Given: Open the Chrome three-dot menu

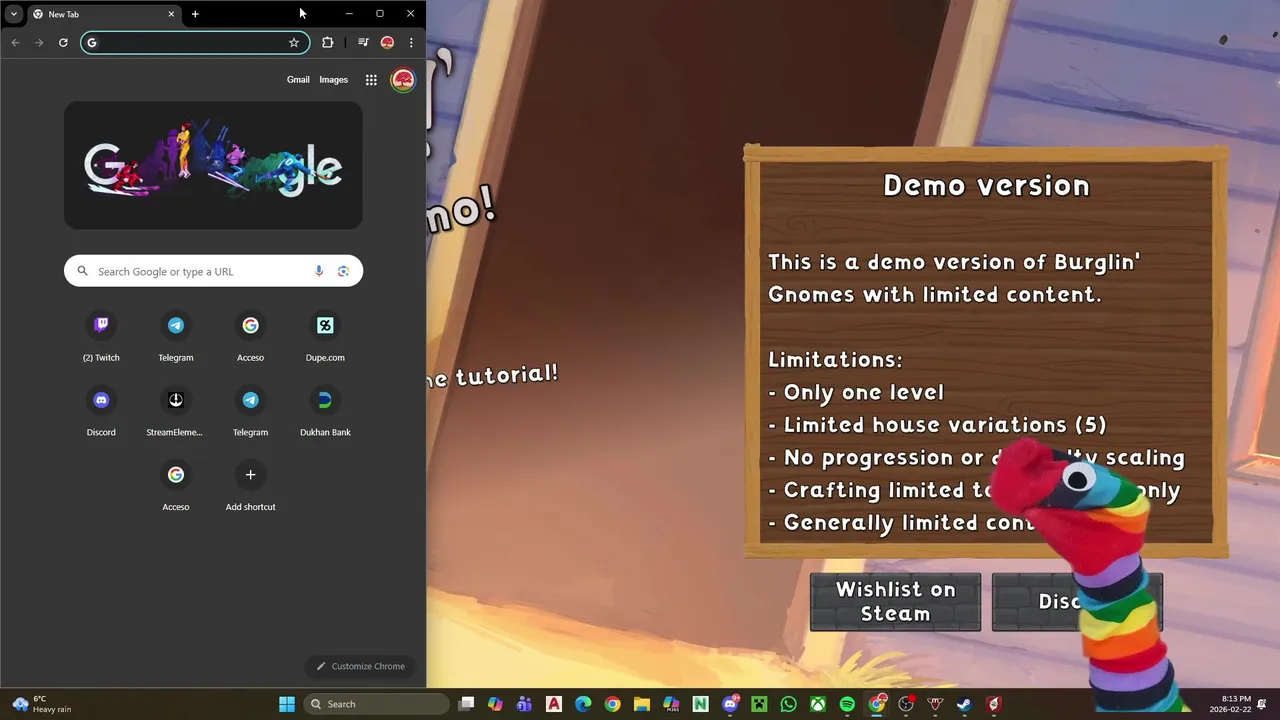Looking at the screenshot, I should click(x=411, y=42).
